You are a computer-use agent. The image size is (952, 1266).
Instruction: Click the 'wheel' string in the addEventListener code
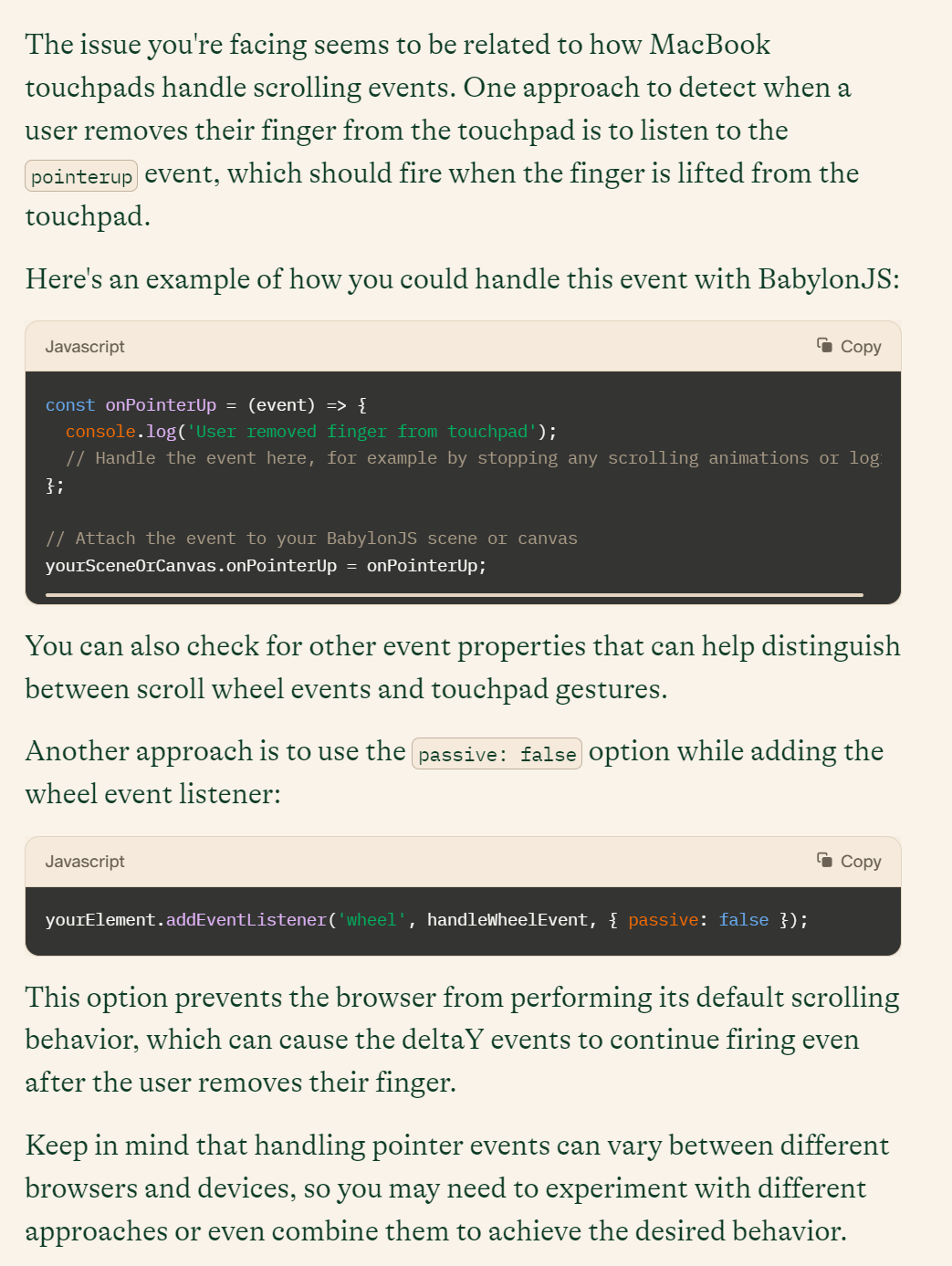371,920
